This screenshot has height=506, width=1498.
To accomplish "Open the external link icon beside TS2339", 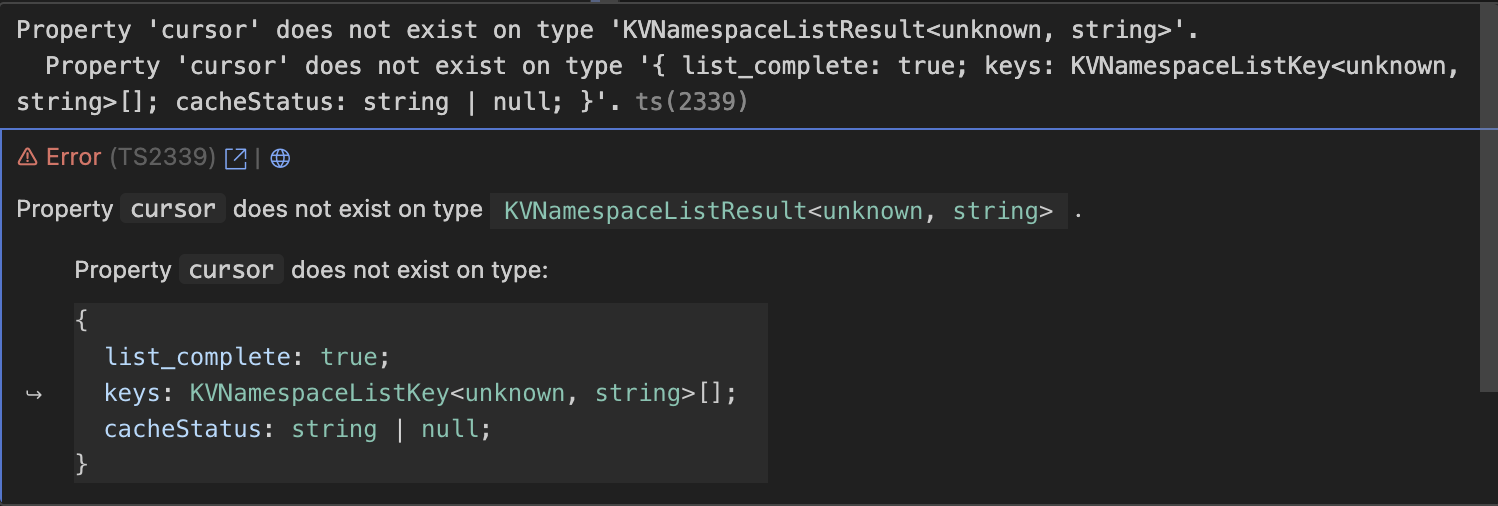I will tap(236, 158).
